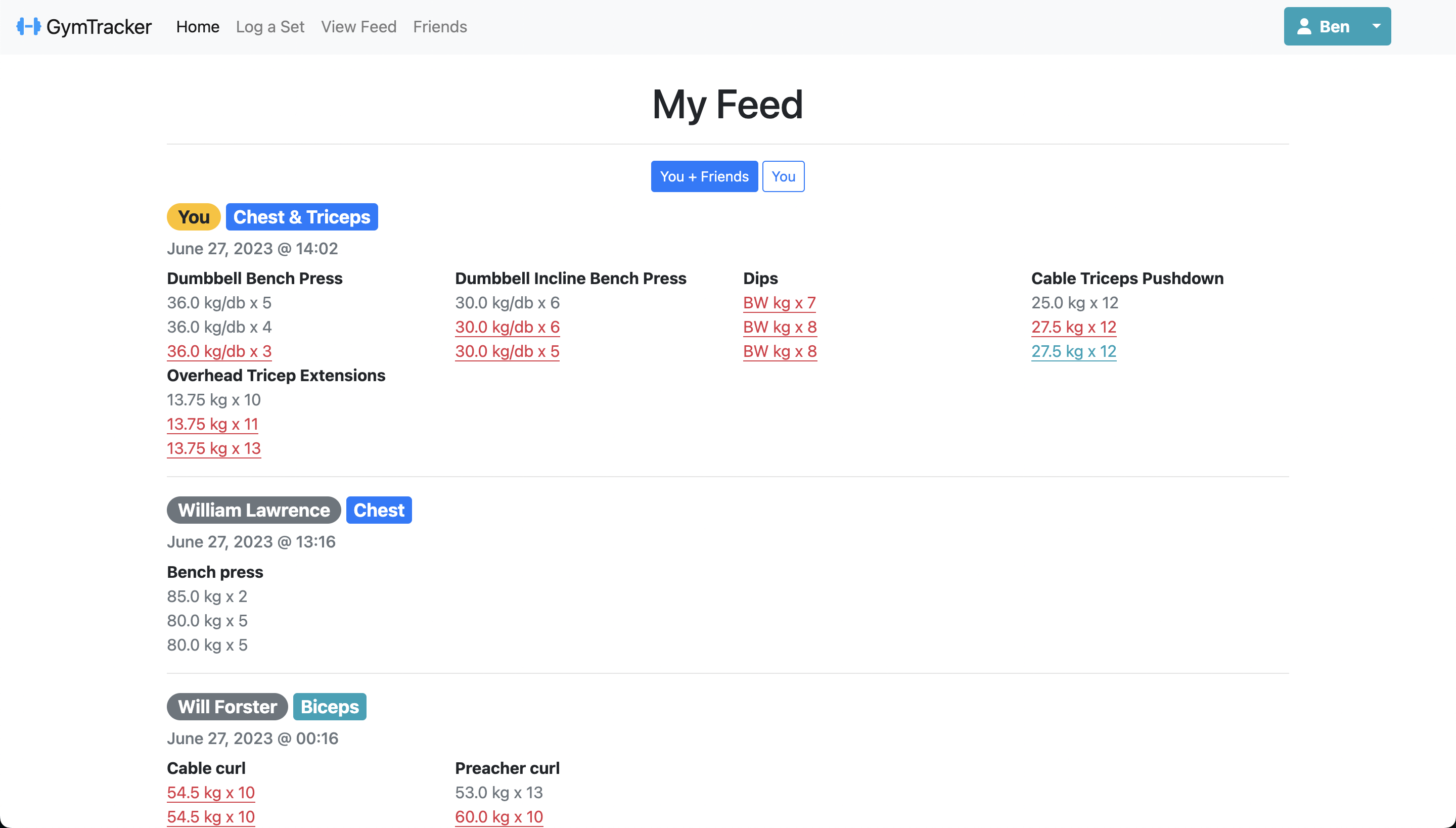Navigate to the Friends page
The width and height of the screenshot is (1456, 828).
[x=440, y=27]
